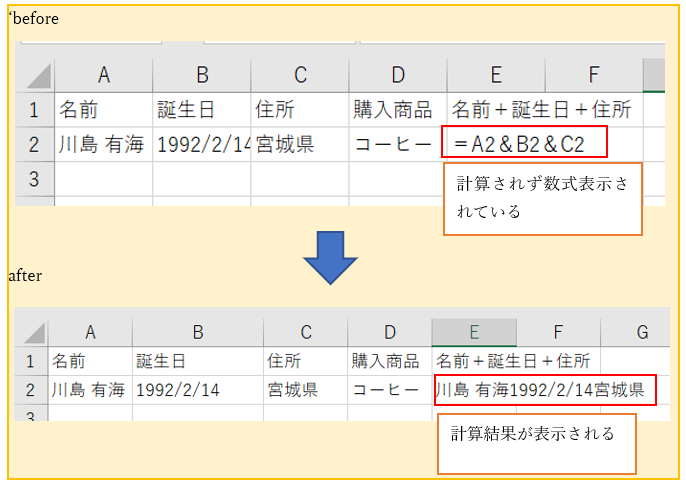
Task: Click the after label text
Action: [x=25, y=275]
